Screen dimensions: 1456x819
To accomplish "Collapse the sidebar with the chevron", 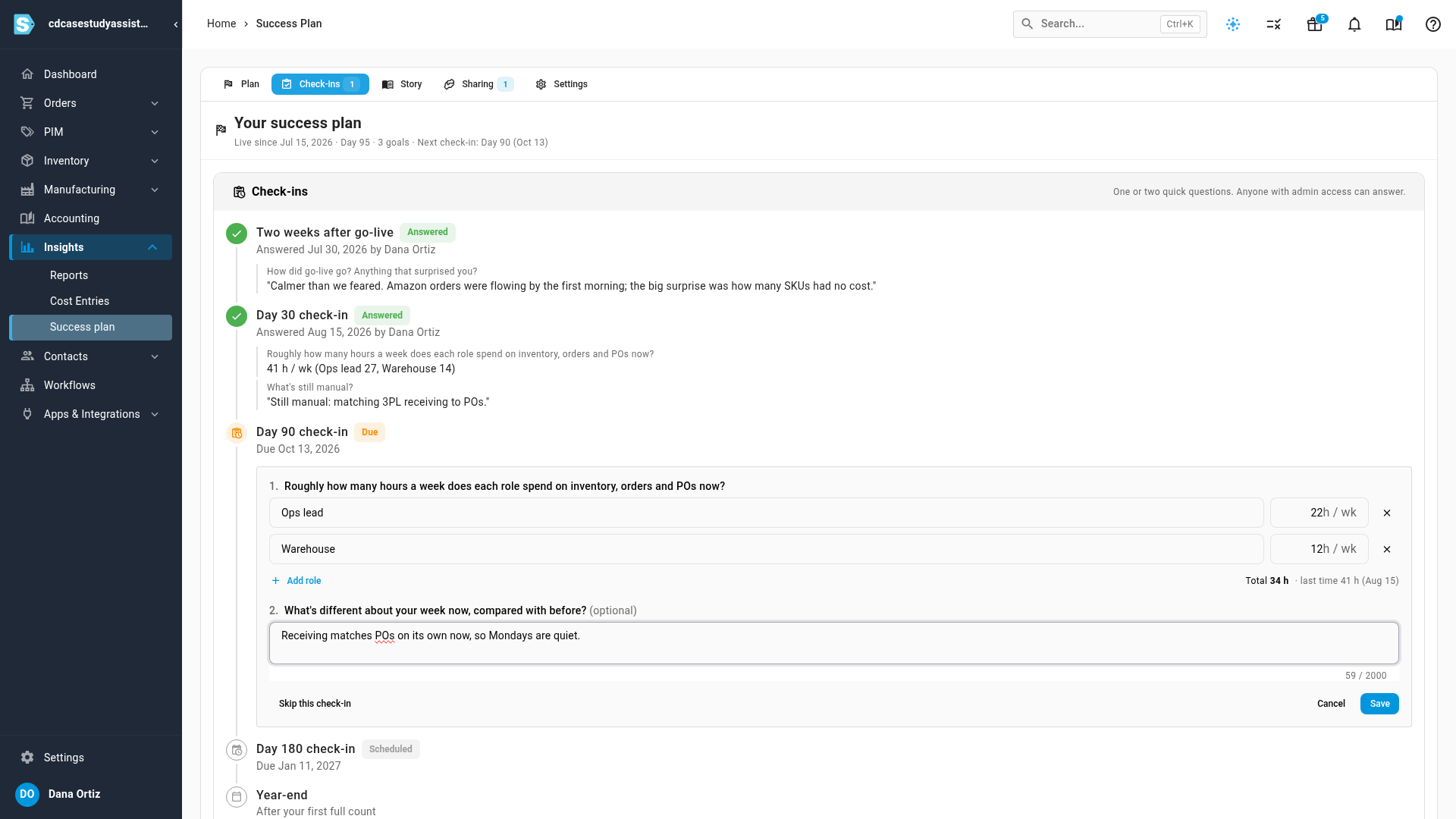I will tap(176, 24).
